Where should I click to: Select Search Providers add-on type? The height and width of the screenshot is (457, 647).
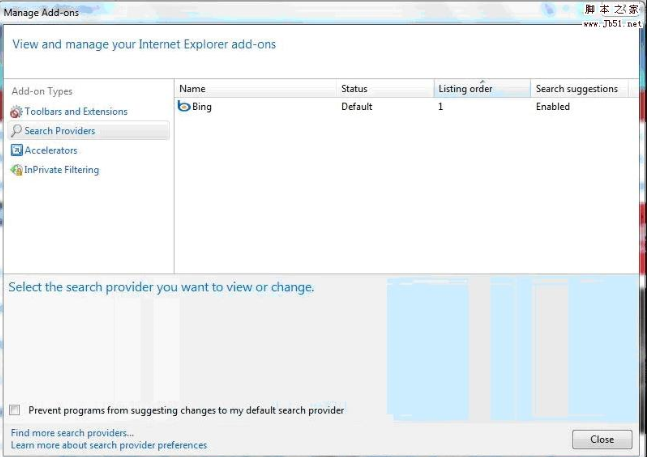pyautogui.click(x=60, y=131)
